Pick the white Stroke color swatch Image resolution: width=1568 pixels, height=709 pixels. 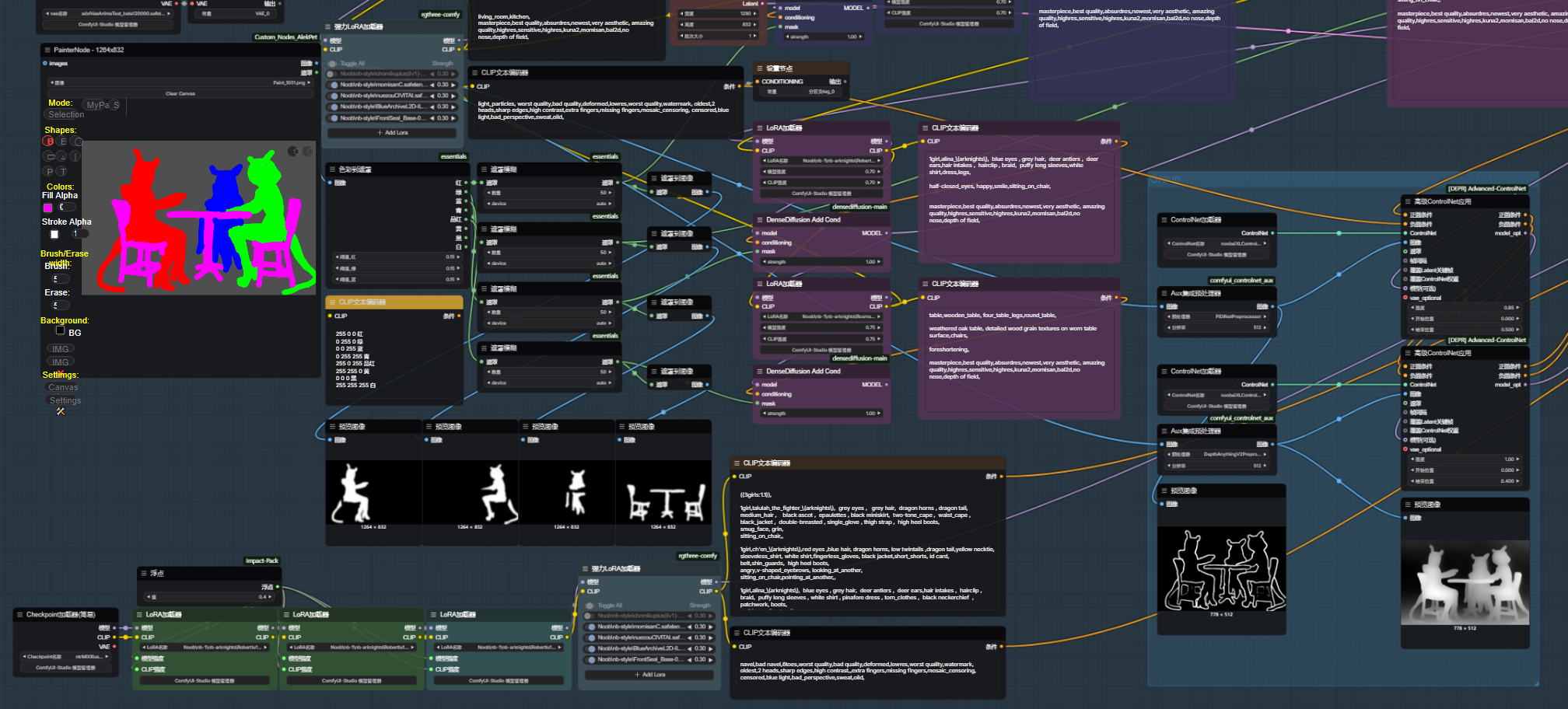pos(54,234)
